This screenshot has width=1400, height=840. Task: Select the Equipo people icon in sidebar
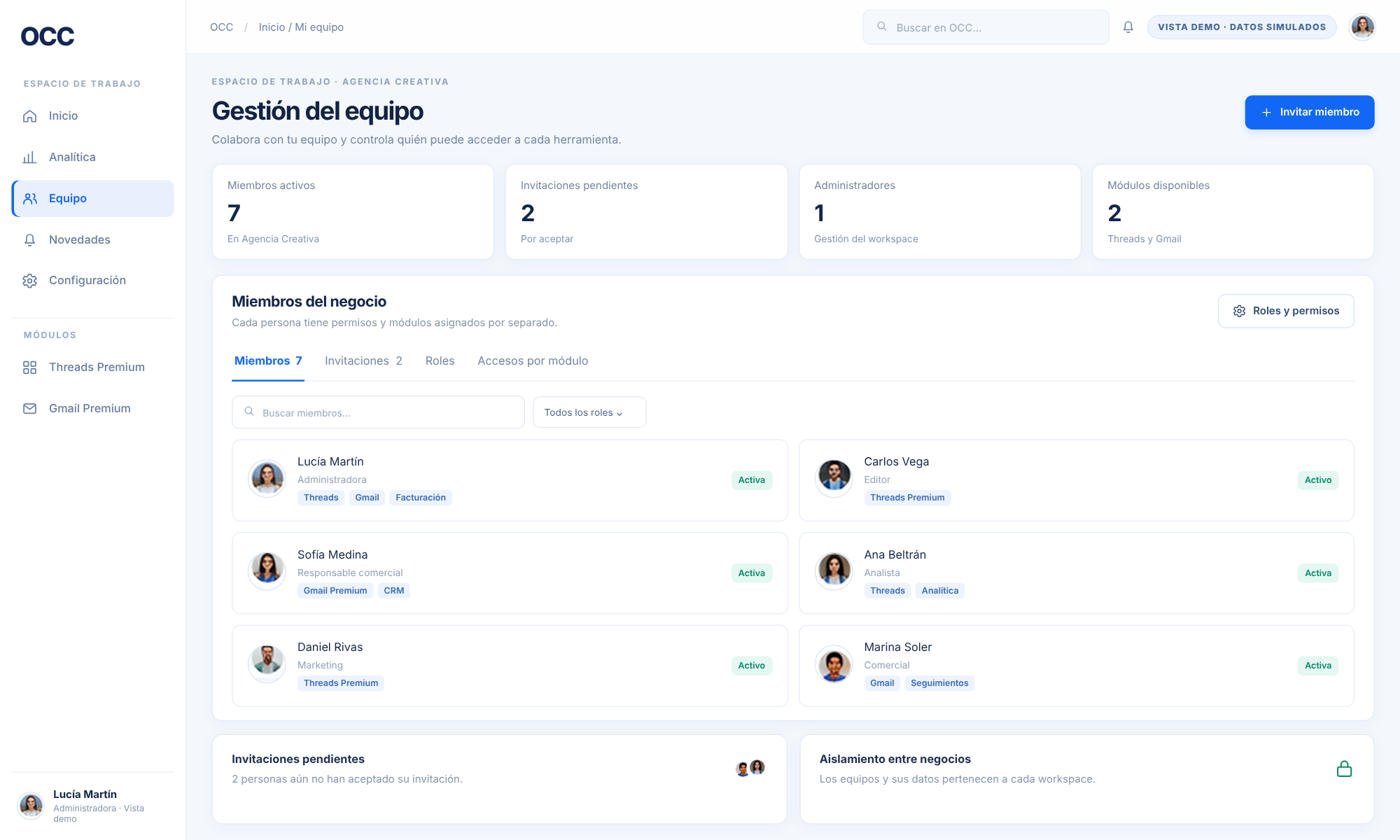coord(29,199)
